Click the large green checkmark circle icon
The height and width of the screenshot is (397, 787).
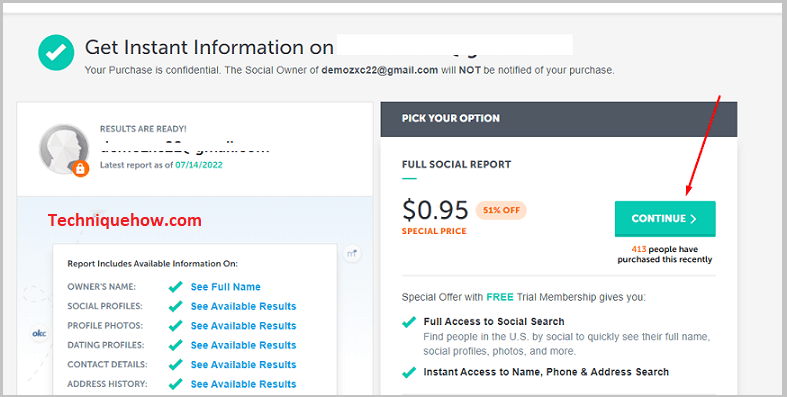(56, 52)
